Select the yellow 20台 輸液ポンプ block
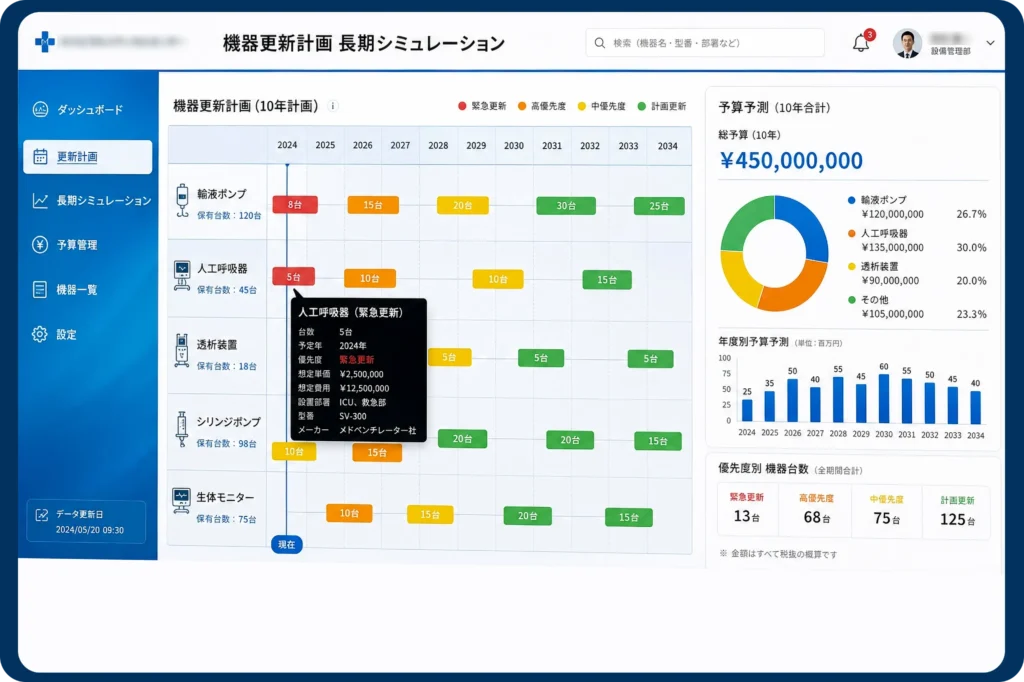The height and width of the screenshot is (682, 1024). [462, 206]
